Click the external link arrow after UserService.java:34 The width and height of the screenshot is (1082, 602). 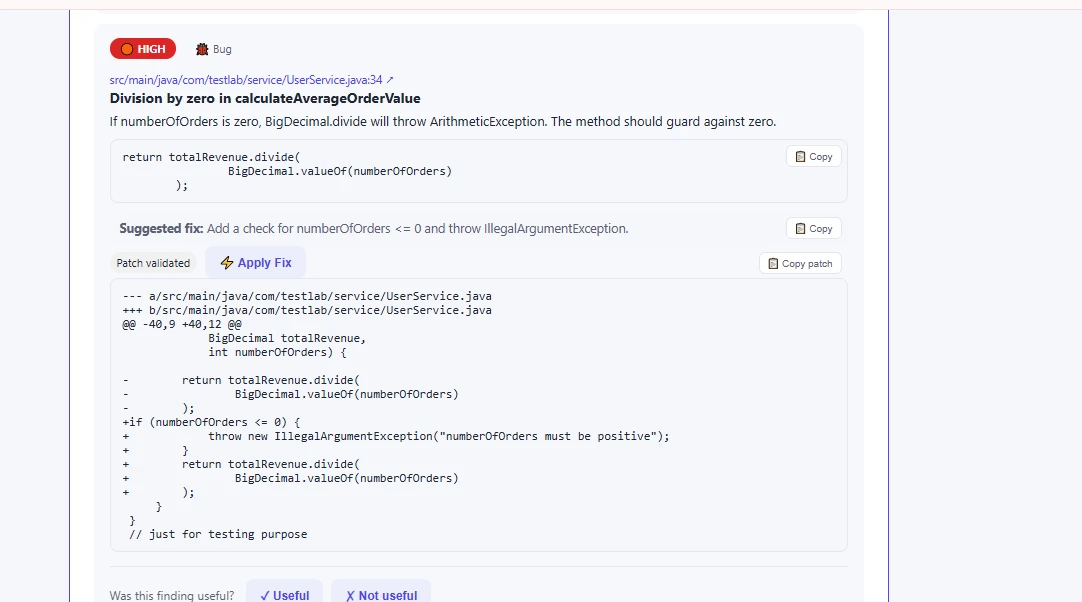[x=390, y=79]
